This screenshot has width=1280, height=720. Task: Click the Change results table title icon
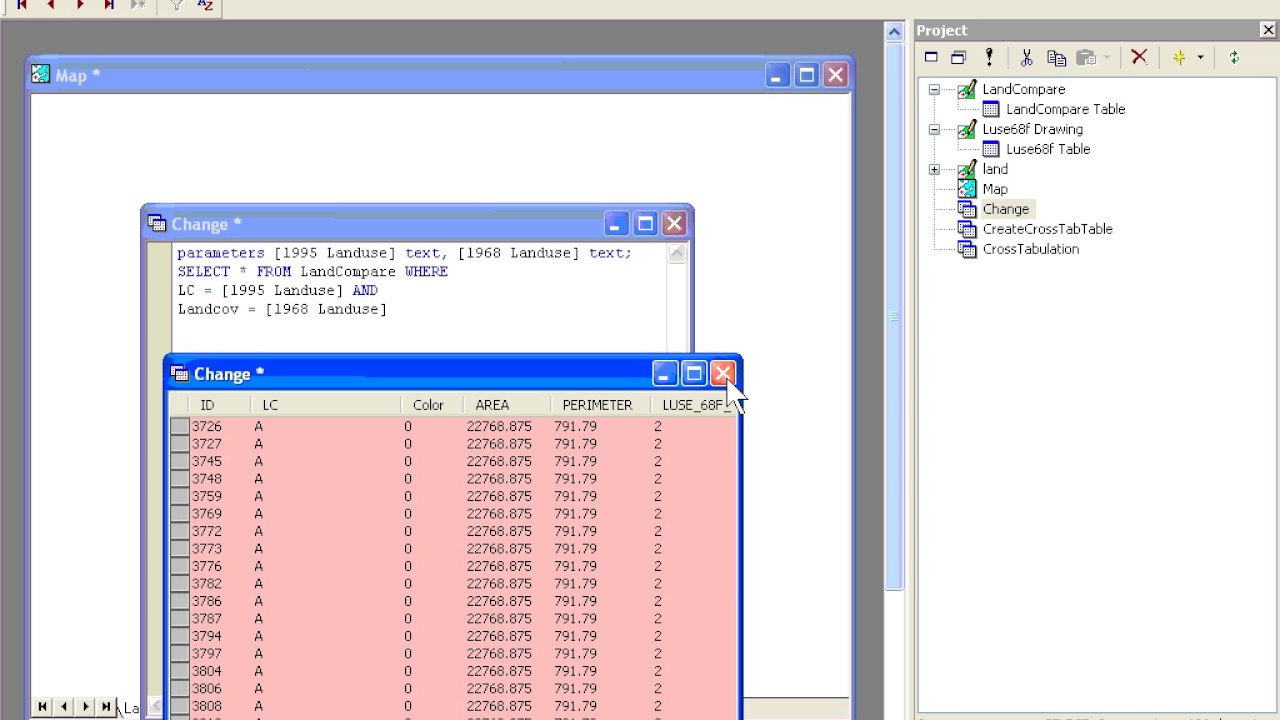[179, 374]
